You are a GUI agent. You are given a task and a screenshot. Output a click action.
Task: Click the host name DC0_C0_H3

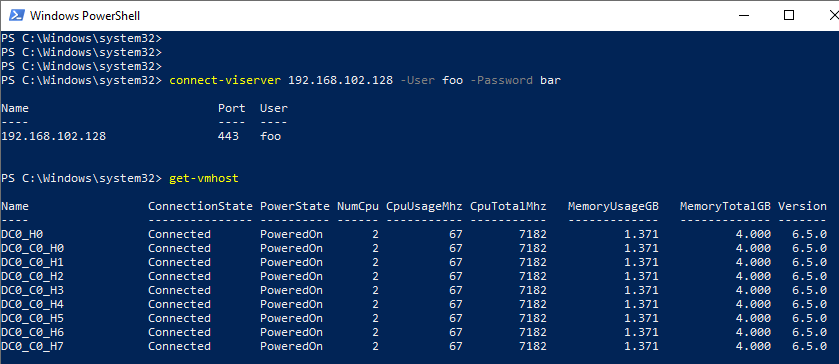[x=33, y=290]
